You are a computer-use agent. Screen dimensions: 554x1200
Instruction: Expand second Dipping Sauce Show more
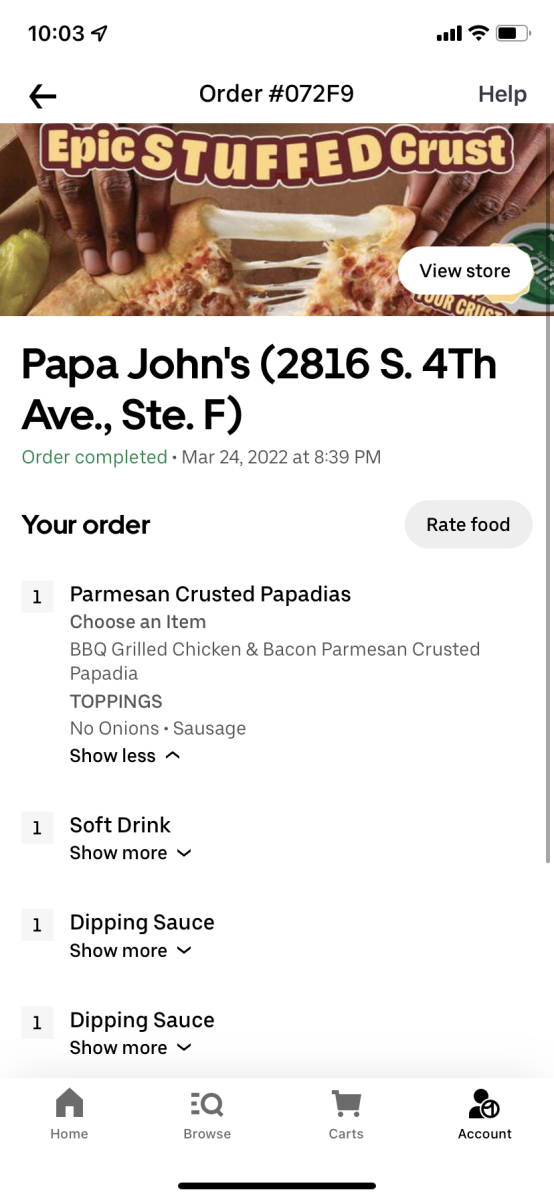click(130, 1048)
